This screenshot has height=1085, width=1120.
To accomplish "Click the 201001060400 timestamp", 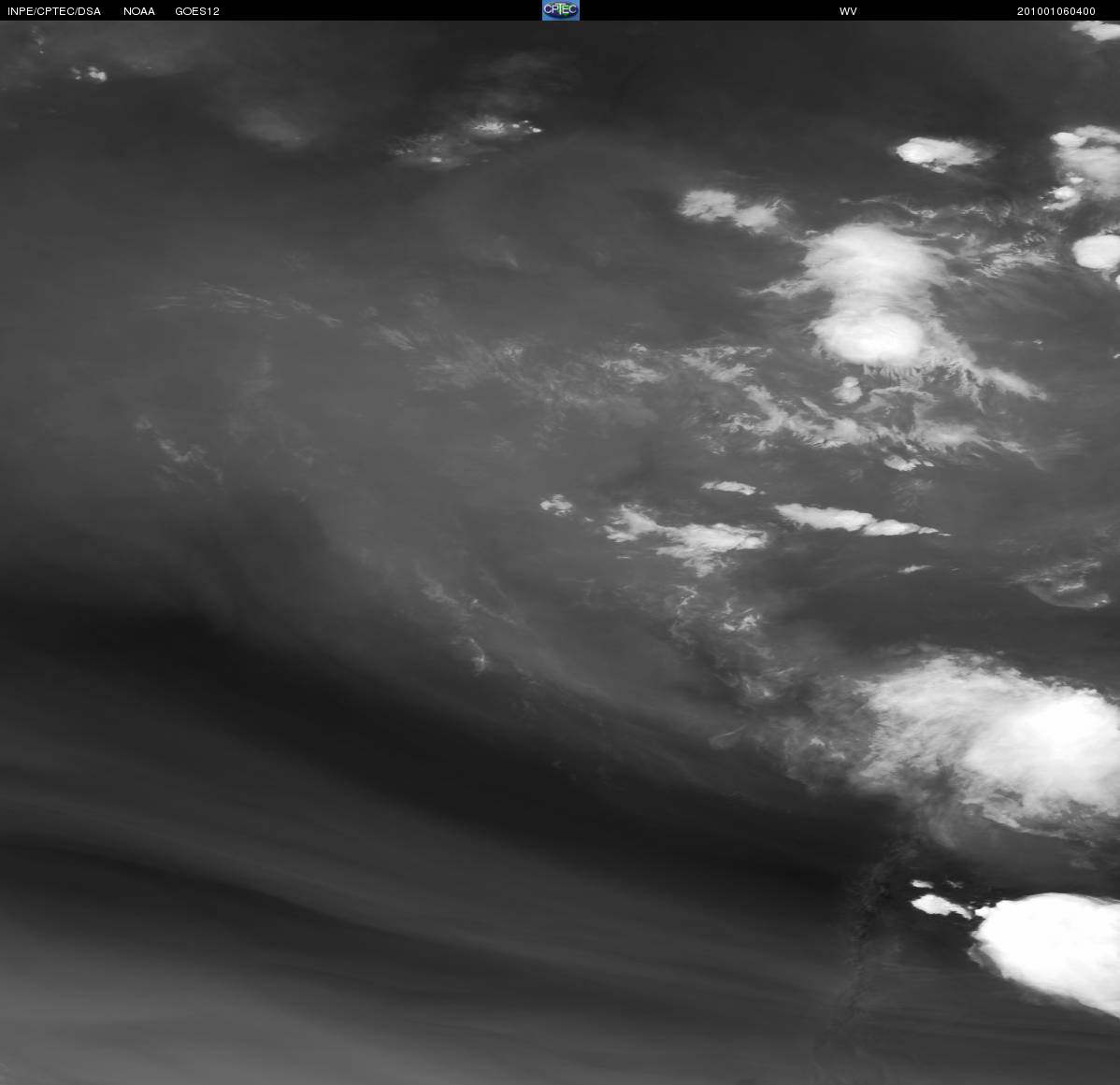I will 1056,11.
